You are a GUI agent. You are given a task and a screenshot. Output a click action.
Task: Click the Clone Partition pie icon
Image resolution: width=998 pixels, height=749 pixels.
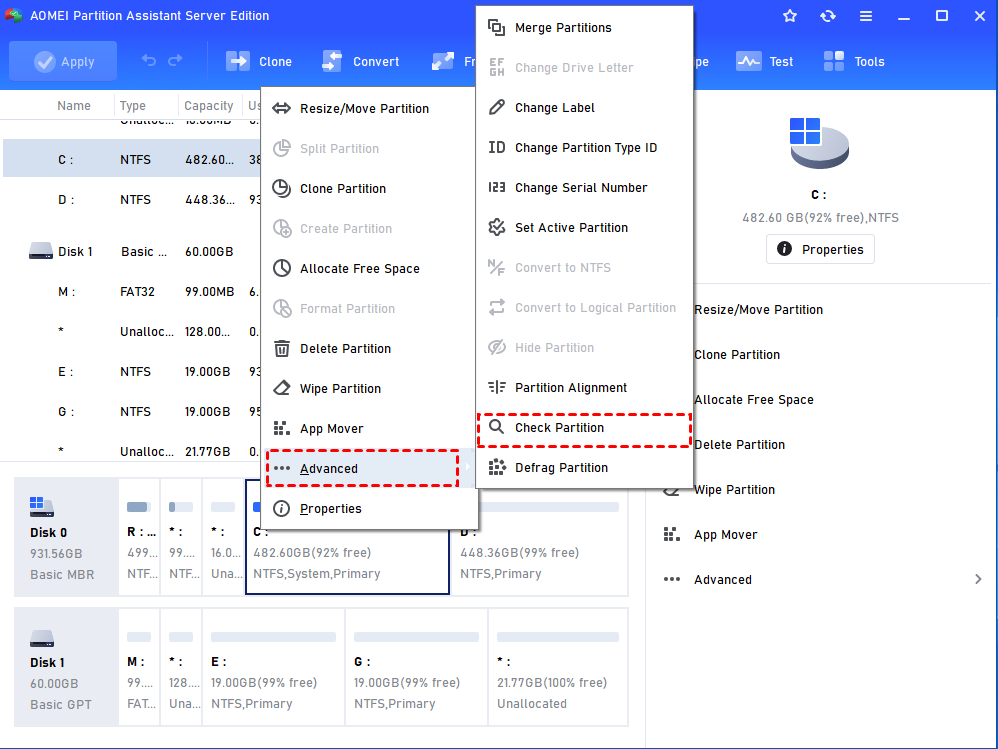[x=281, y=188]
